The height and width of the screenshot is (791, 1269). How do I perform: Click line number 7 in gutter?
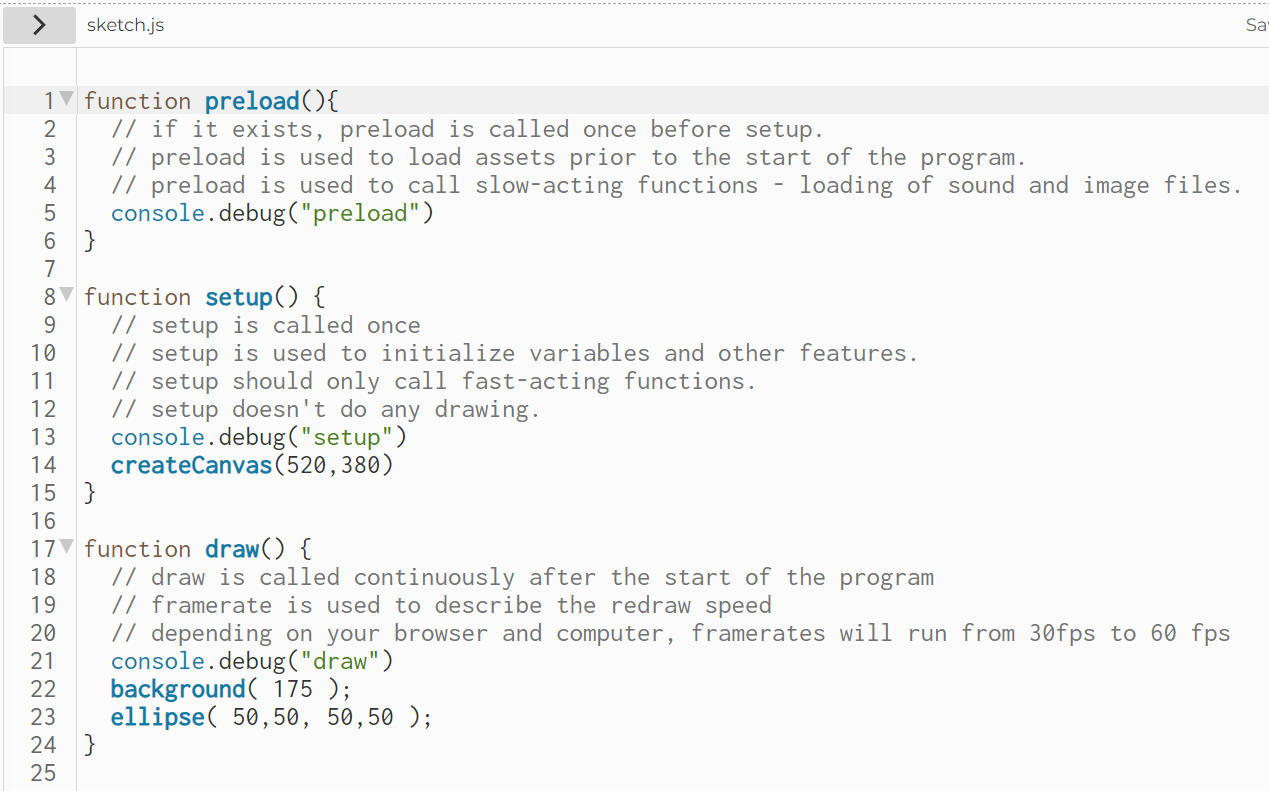(x=49, y=269)
